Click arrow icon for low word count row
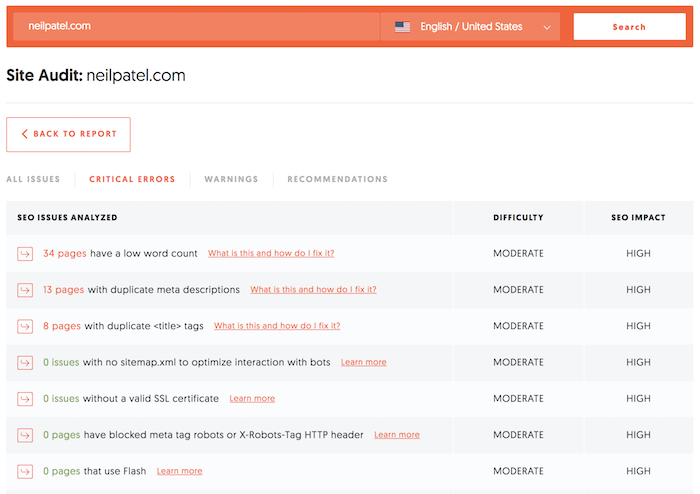 click(x=25, y=254)
